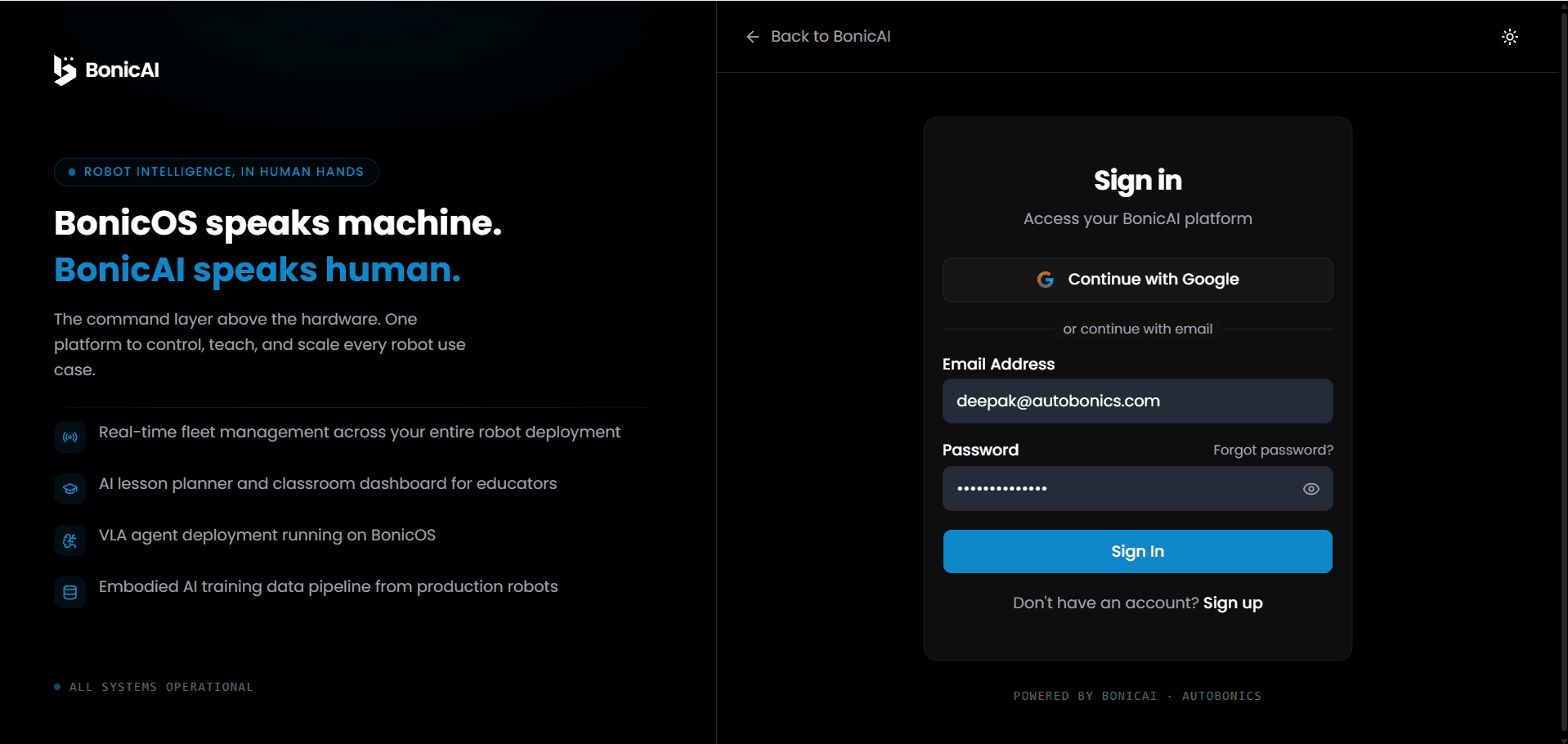Submit with the blue Sign In button
Viewport: 1568px width, 744px height.
1137,551
